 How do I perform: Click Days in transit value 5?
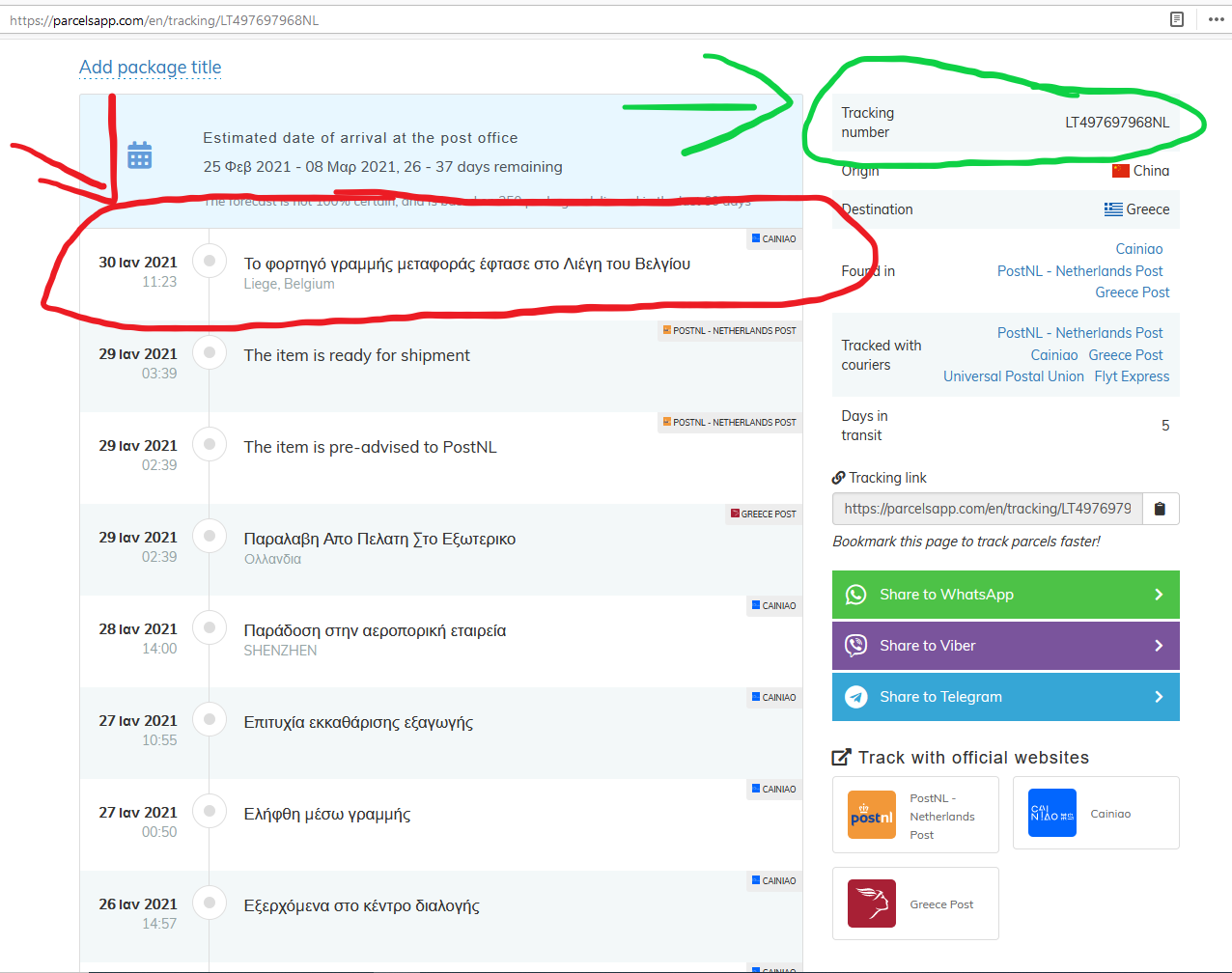[1165, 426]
